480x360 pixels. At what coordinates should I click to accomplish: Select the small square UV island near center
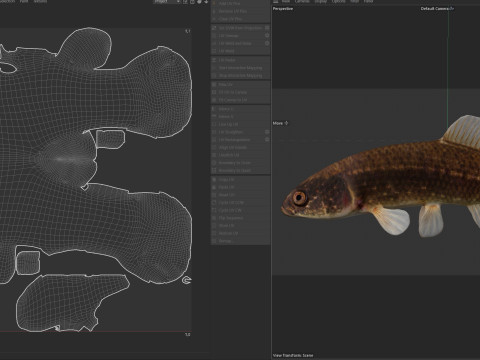coord(110,139)
